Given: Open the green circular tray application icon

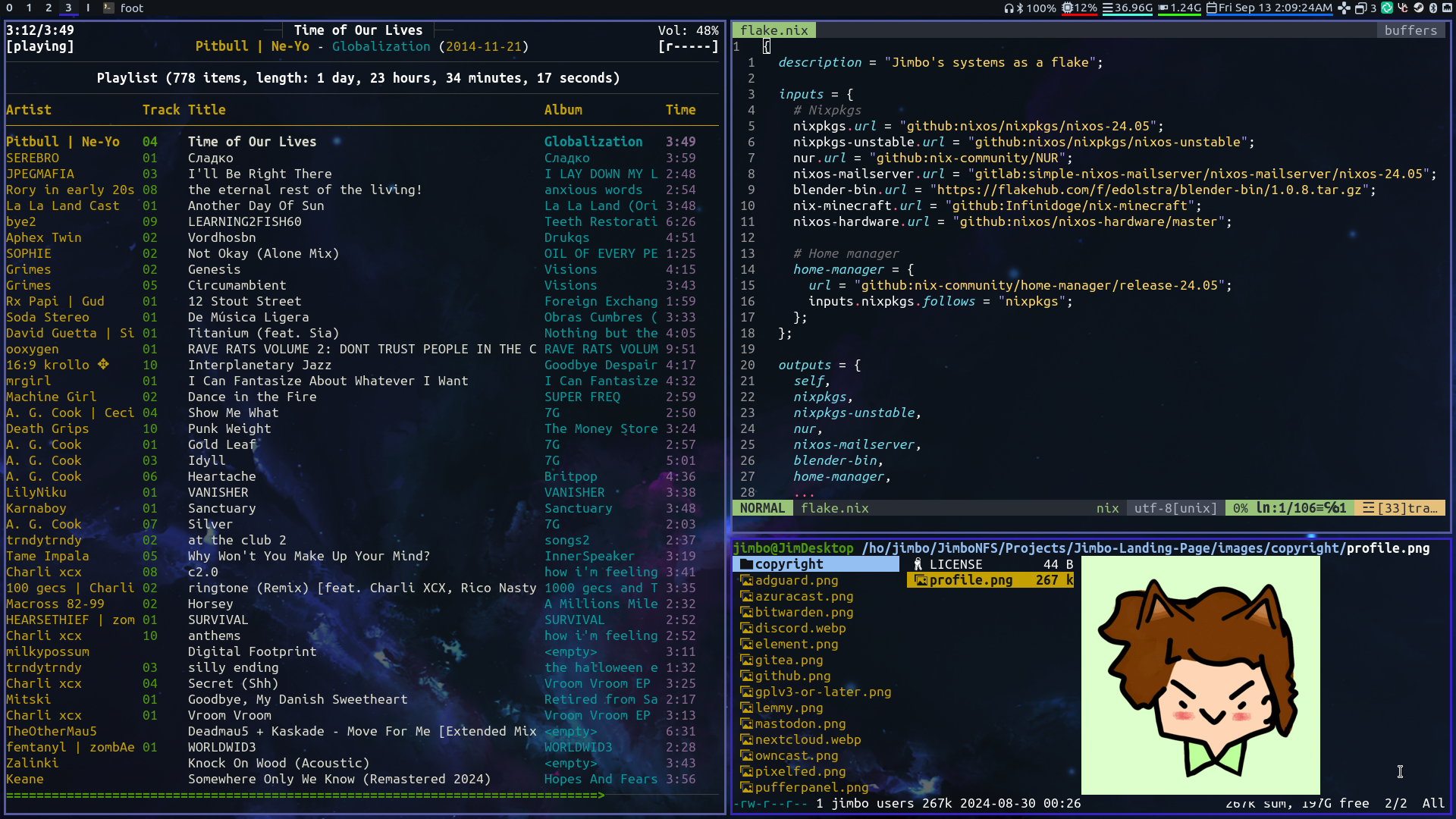Looking at the screenshot, I should (1387, 8).
